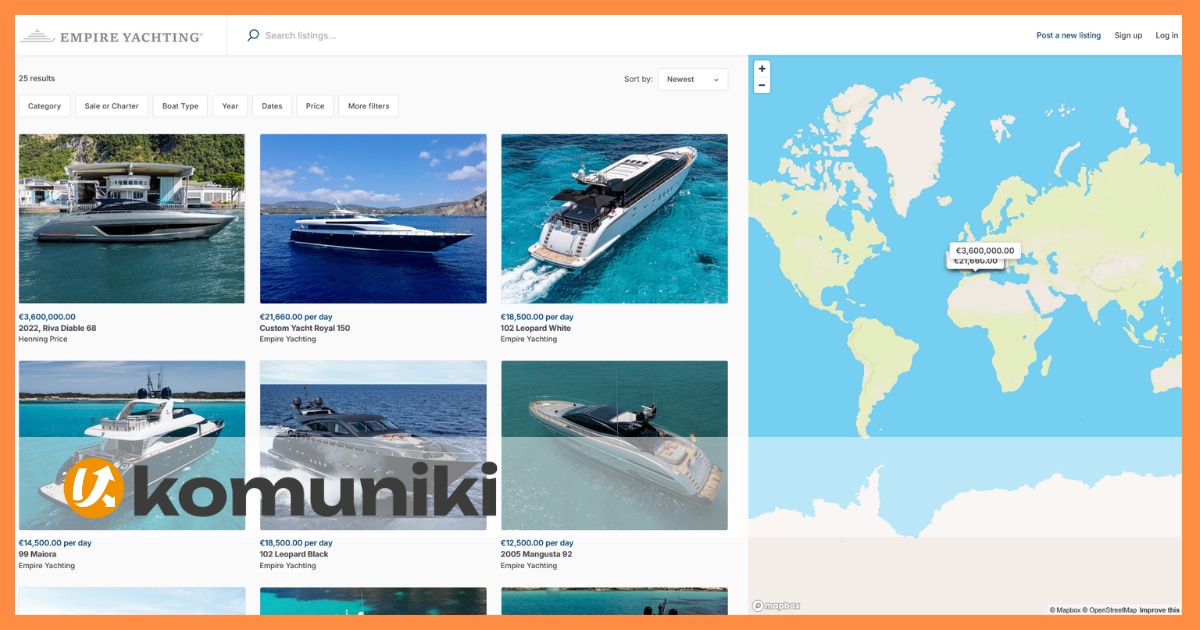Click the Mapbox logo on the map
The height and width of the screenshot is (630, 1200).
tap(776, 605)
